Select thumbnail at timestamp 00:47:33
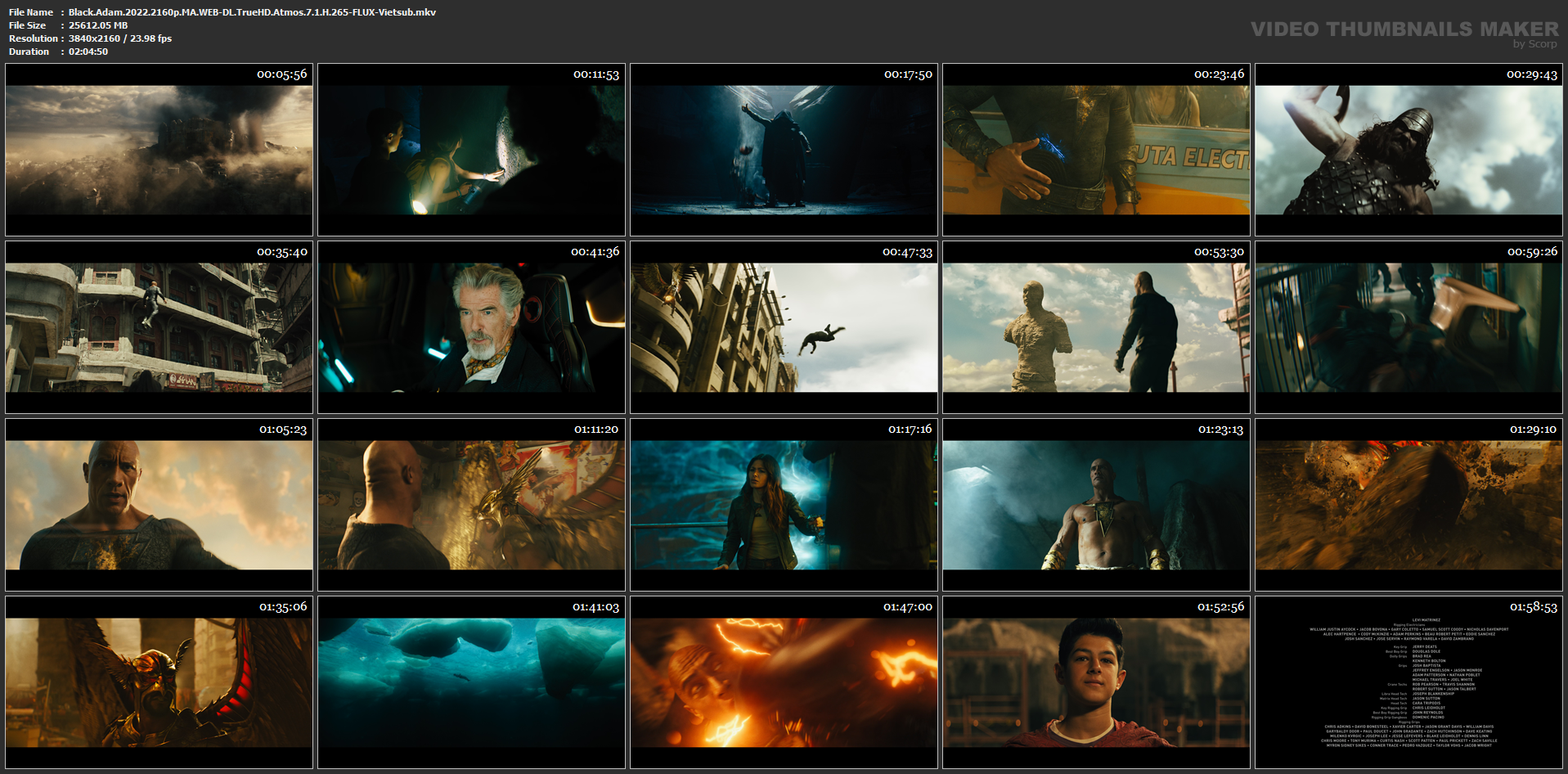The width and height of the screenshot is (1568, 774). (784, 327)
